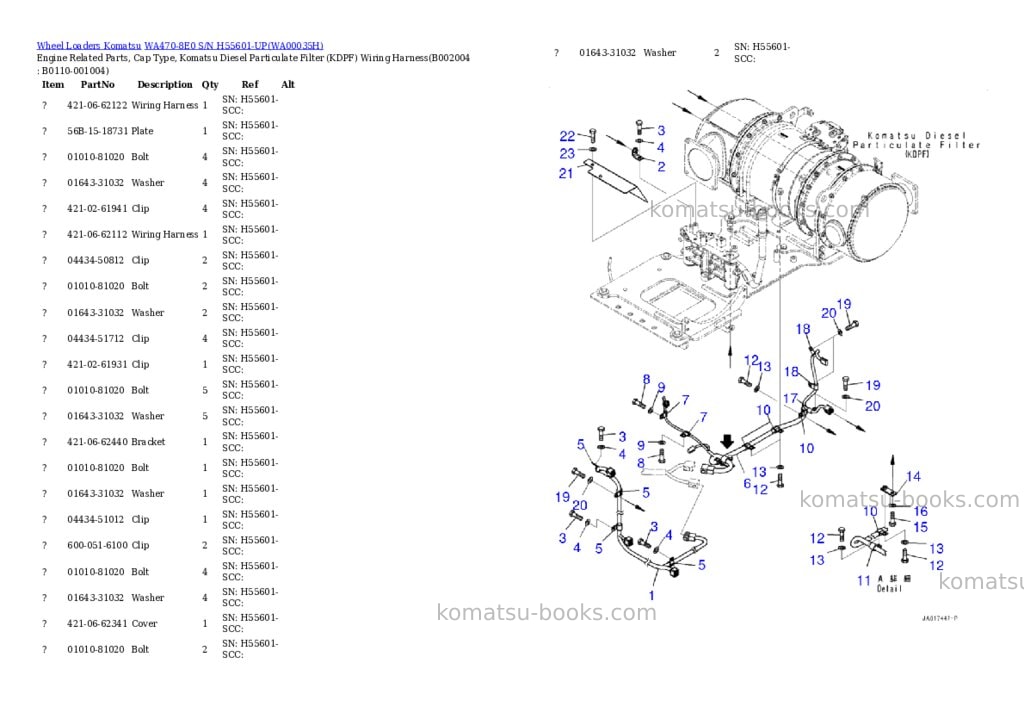Select part number 421-06-62440
This screenshot has height=725, width=1024.
[x=97, y=442]
